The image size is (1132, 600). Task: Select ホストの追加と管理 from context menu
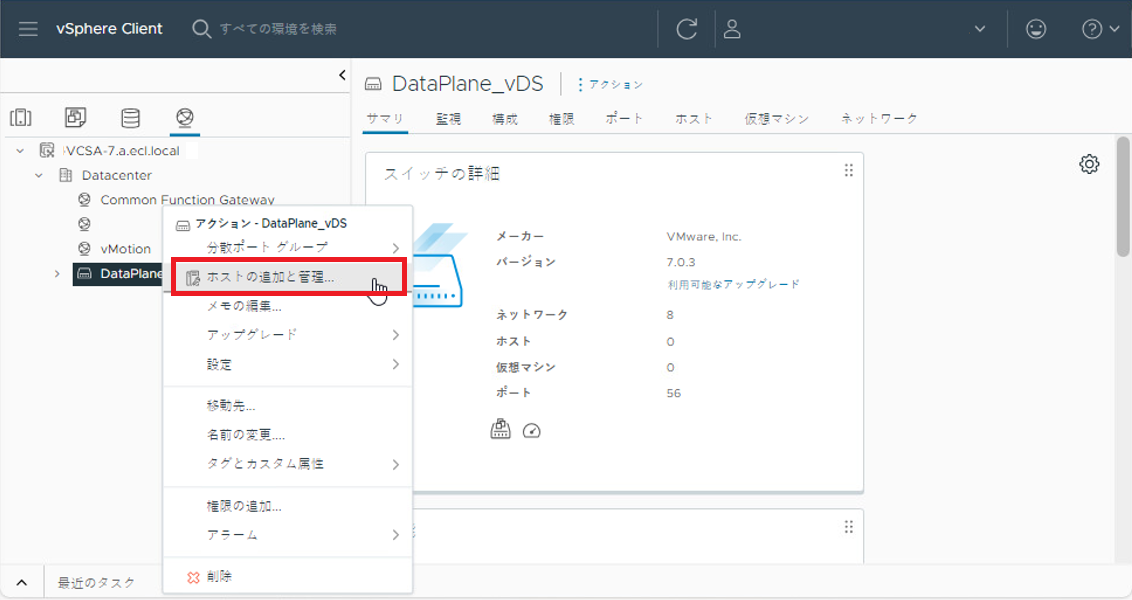coord(270,277)
